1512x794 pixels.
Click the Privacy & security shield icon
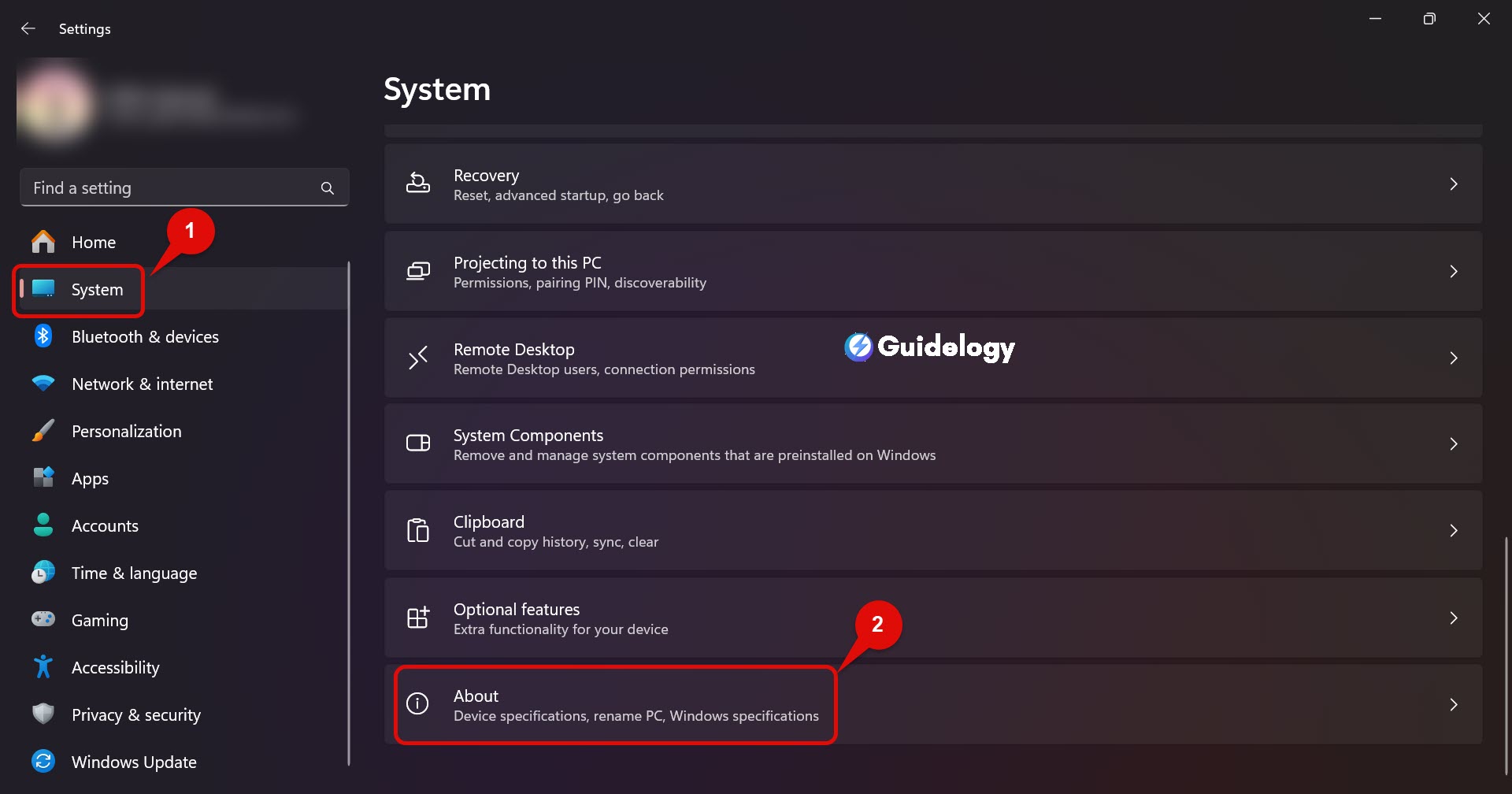pyautogui.click(x=43, y=714)
